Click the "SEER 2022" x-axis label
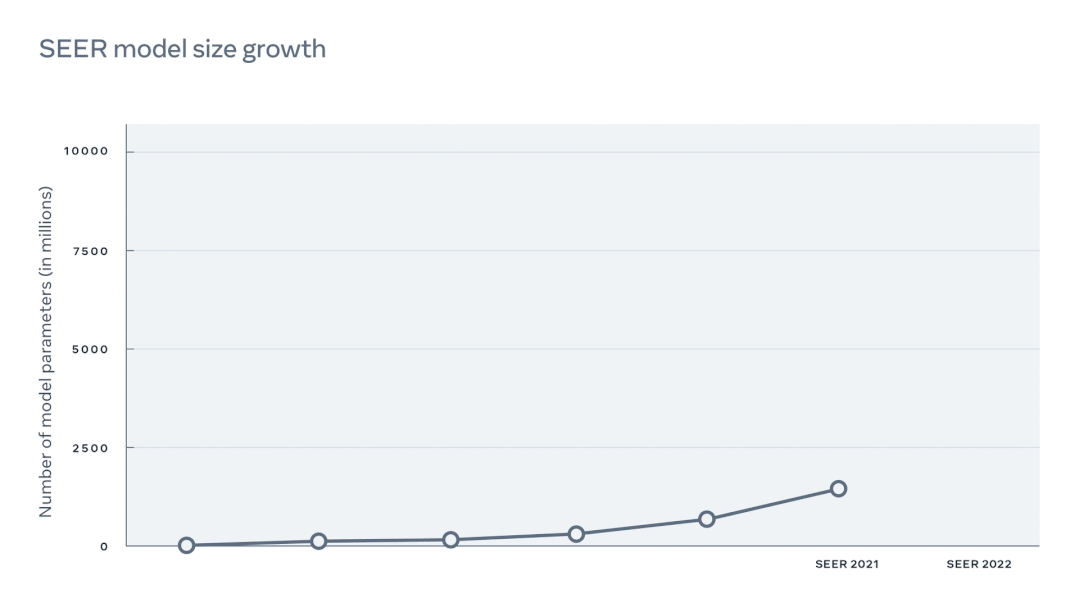Viewport: 1079px width, 607px height. click(x=979, y=565)
